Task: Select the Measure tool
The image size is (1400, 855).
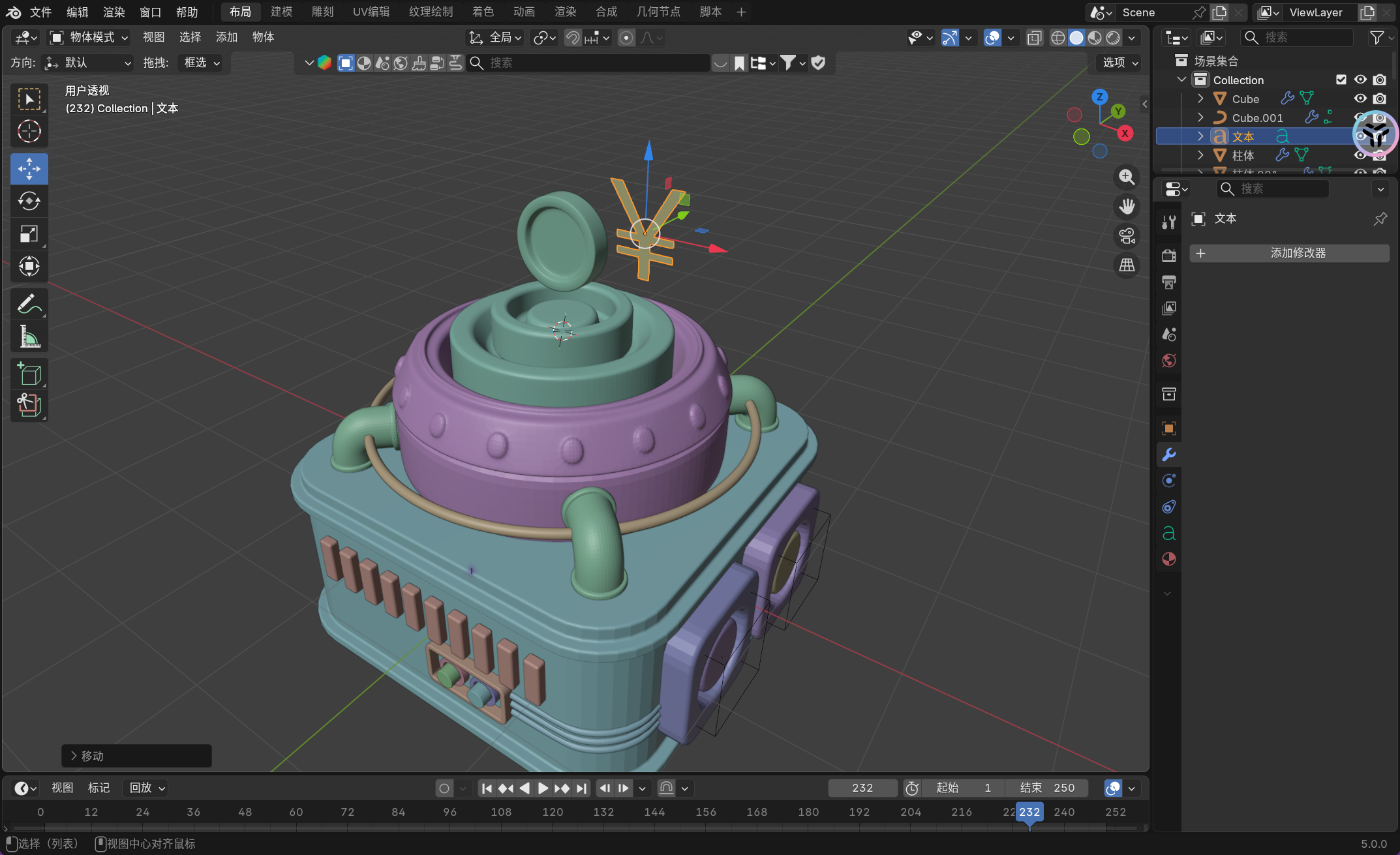Action: click(x=29, y=337)
